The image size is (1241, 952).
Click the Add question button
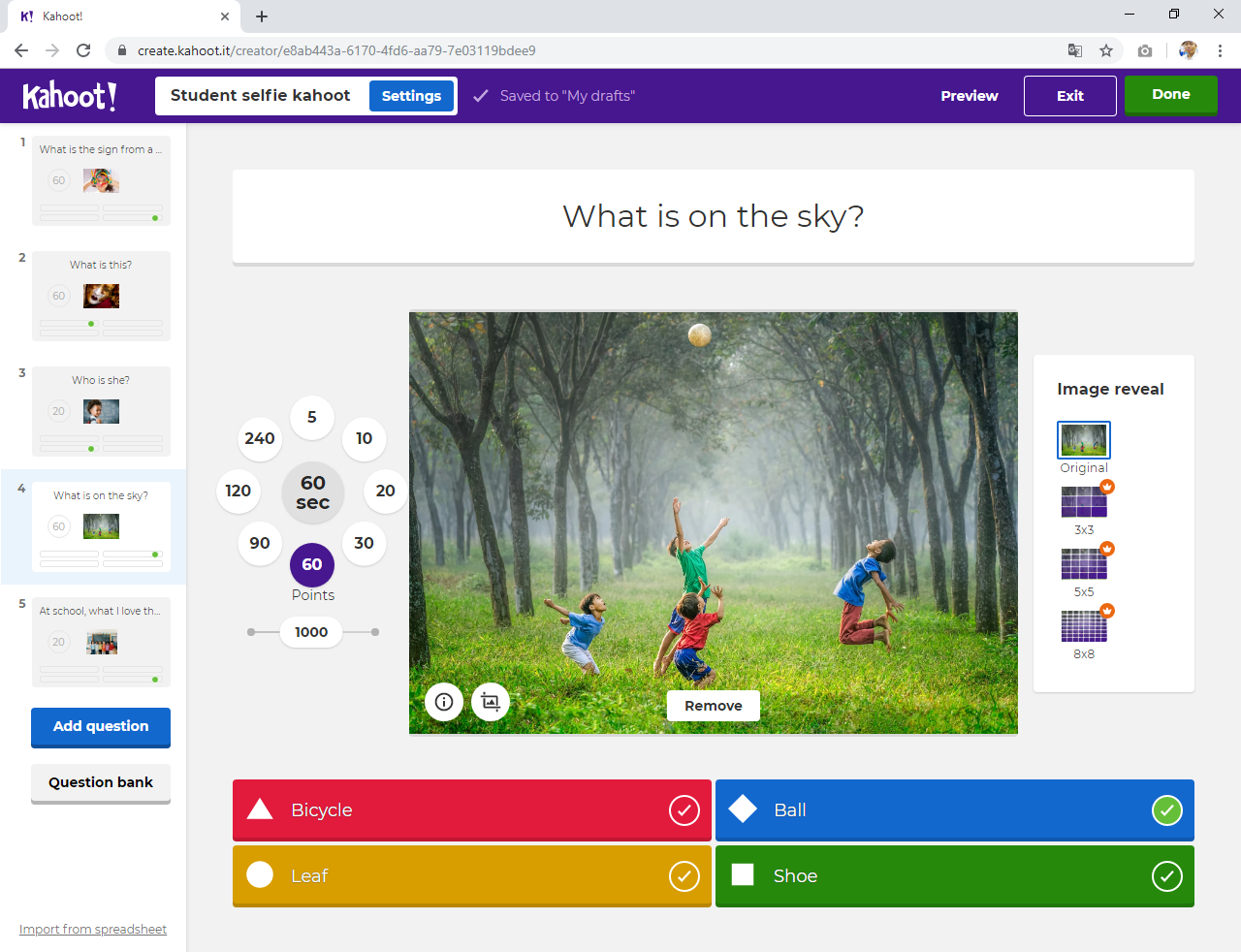[101, 726]
